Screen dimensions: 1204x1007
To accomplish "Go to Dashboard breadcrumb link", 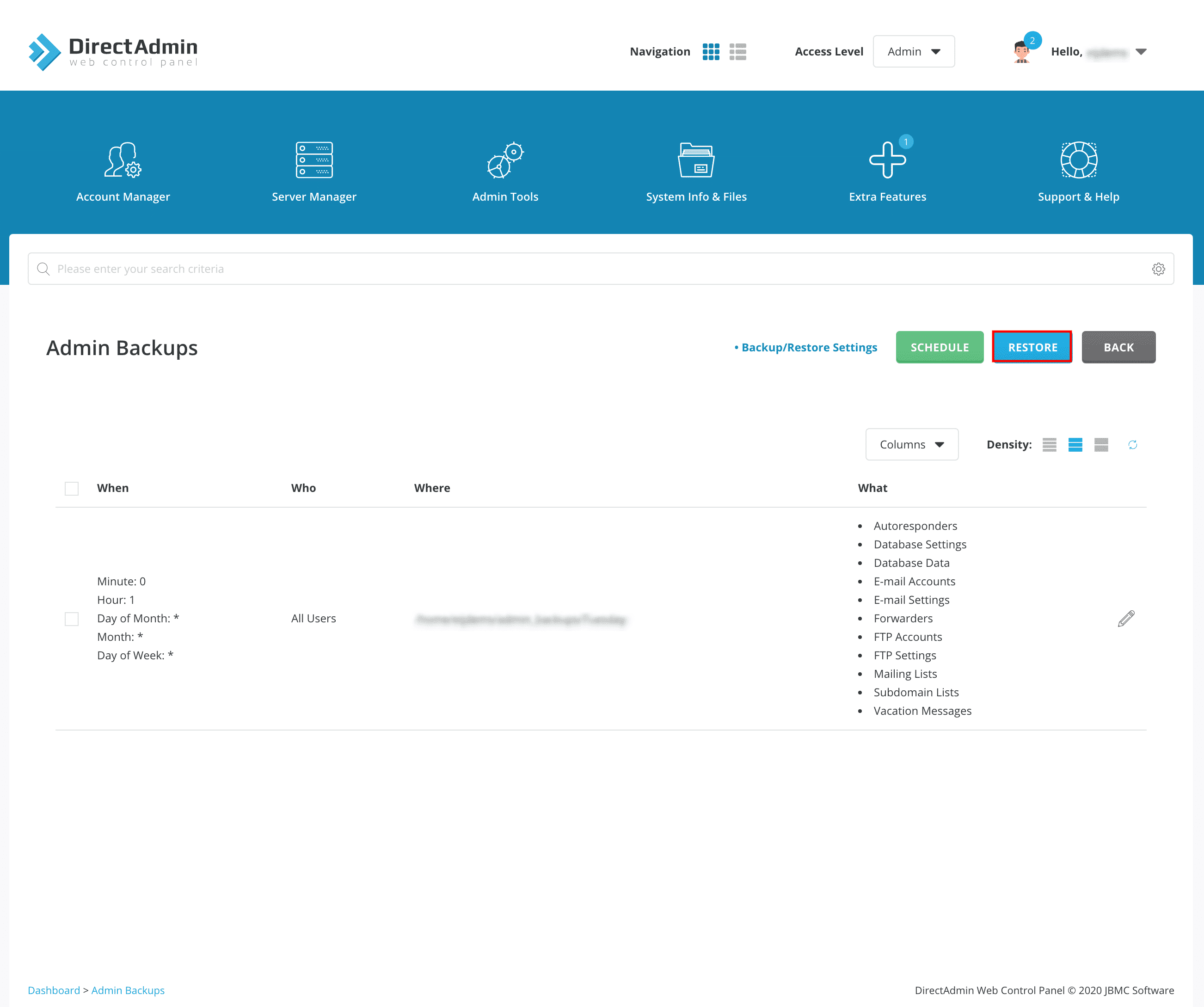I will tap(54, 990).
